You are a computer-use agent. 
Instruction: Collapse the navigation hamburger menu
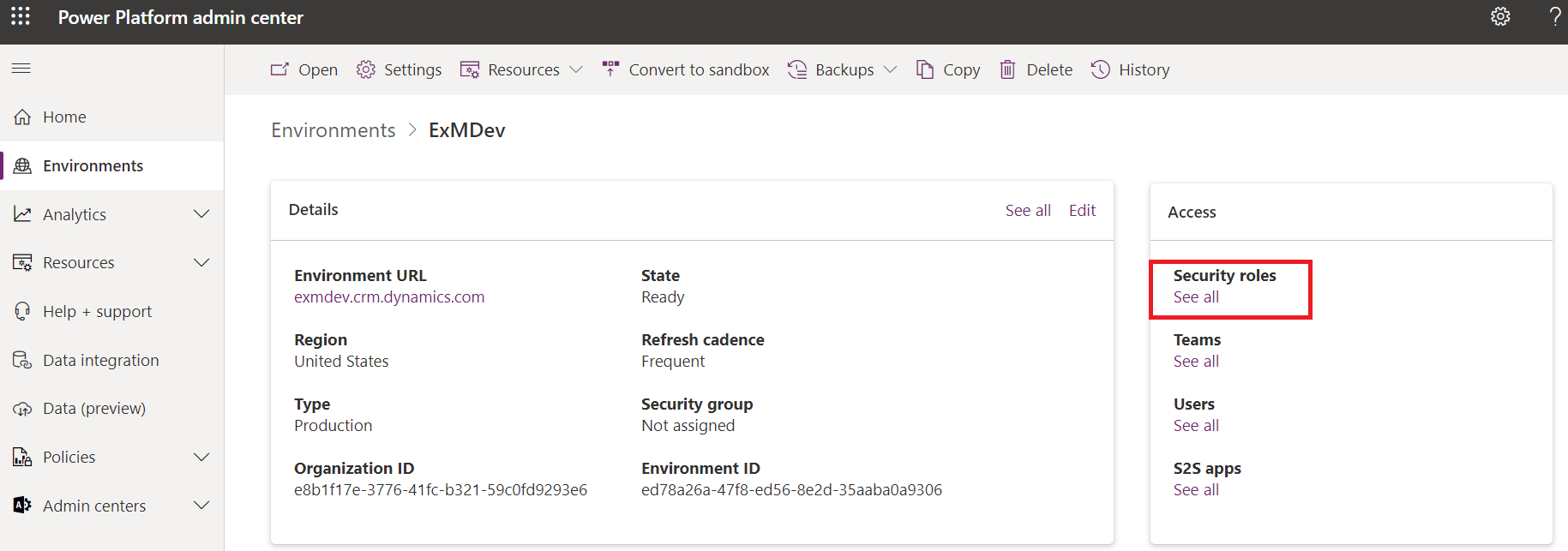pos(21,68)
